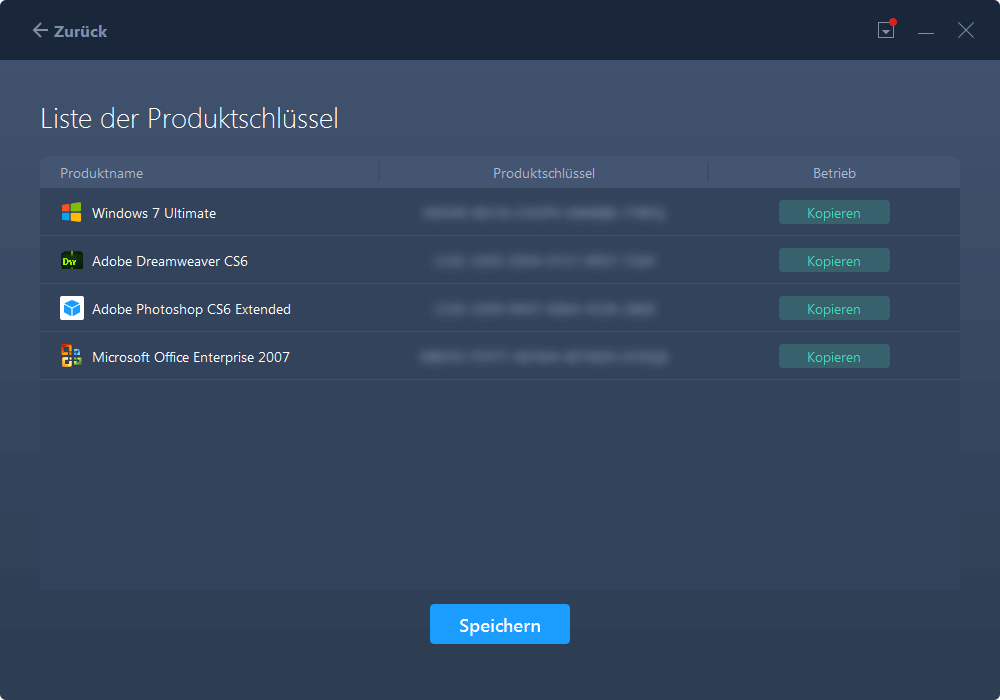The width and height of the screenshot is (1000, 700).
Task: Click the back arrow icon beside Zurück
Action: pos(40,31)
